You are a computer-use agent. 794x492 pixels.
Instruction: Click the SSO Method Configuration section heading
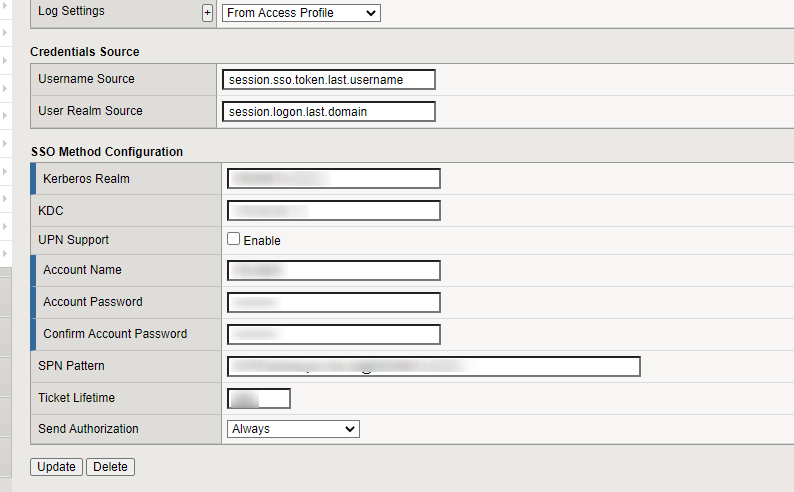(106, 152)
